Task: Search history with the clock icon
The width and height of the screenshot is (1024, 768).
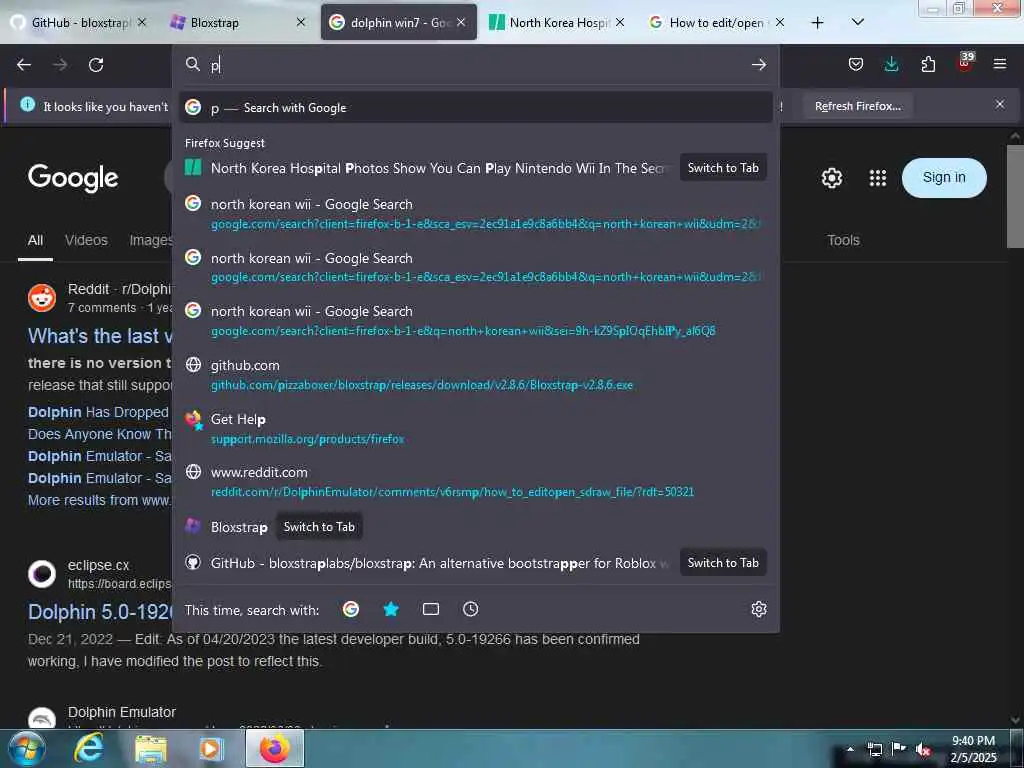Action: click(470, 609)
